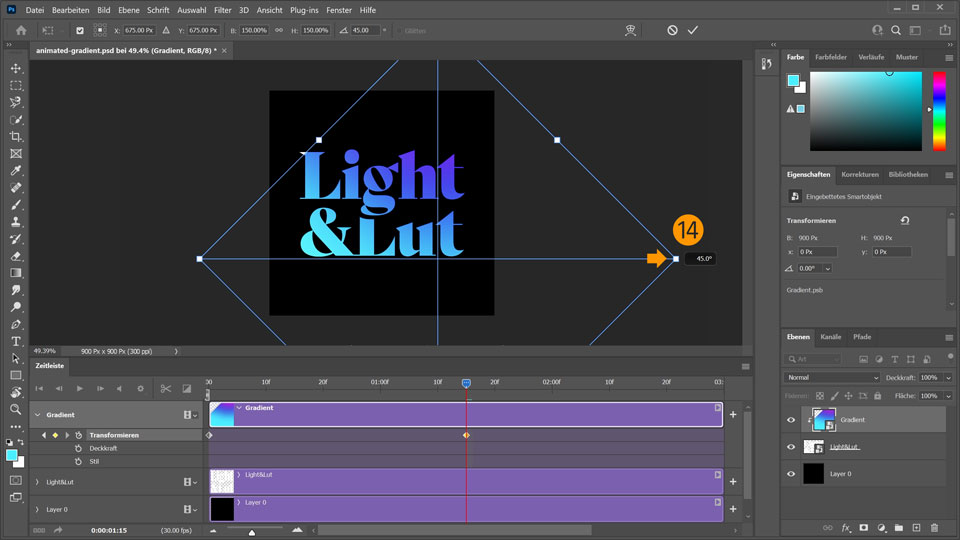The image size is (960, 540).
Task: Hide the Gradient layer
Action: click(x=791, y=420)
